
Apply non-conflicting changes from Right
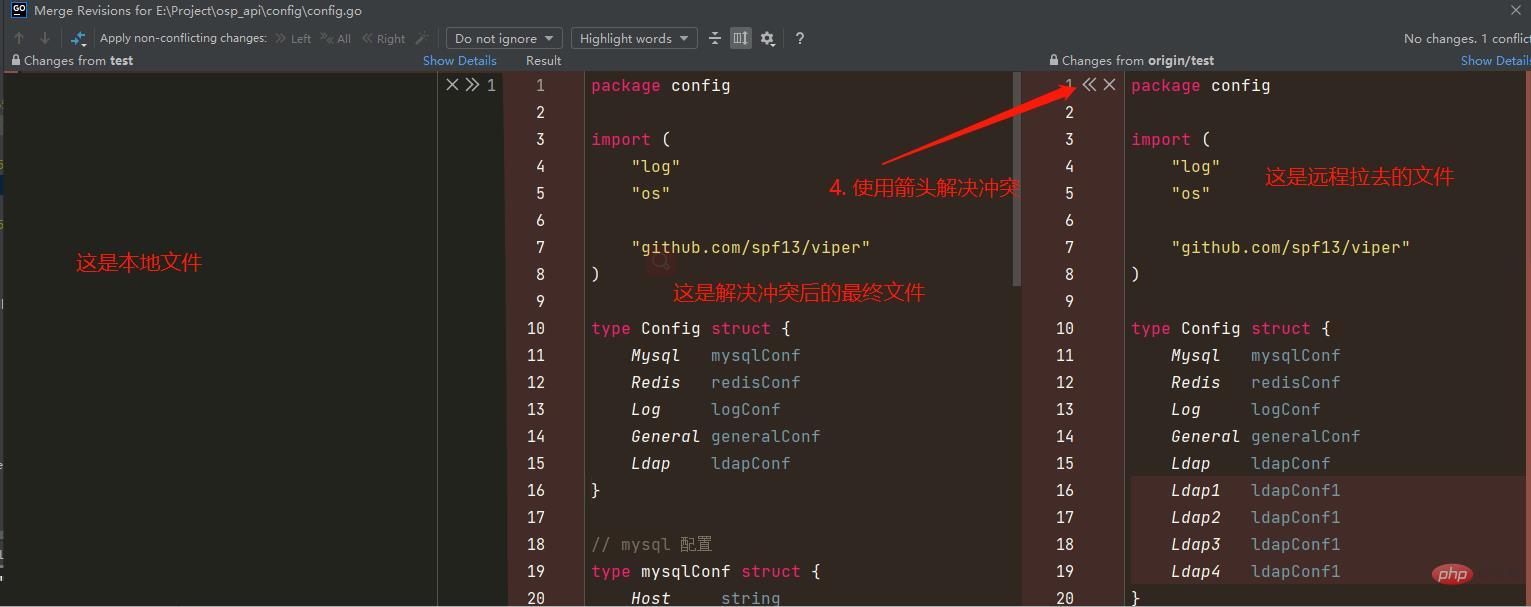pyautogui.click(x=384, y=38)
